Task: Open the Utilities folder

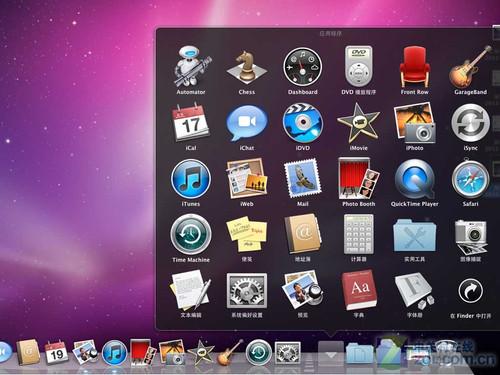Action: [x=414, y=235]
